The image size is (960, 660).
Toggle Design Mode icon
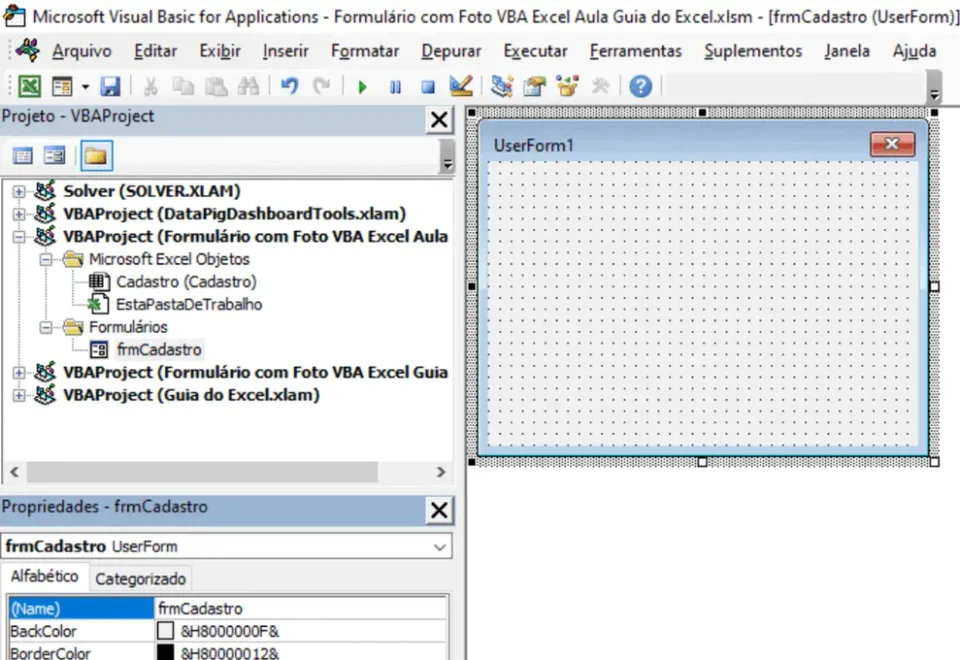pos(460,86)
